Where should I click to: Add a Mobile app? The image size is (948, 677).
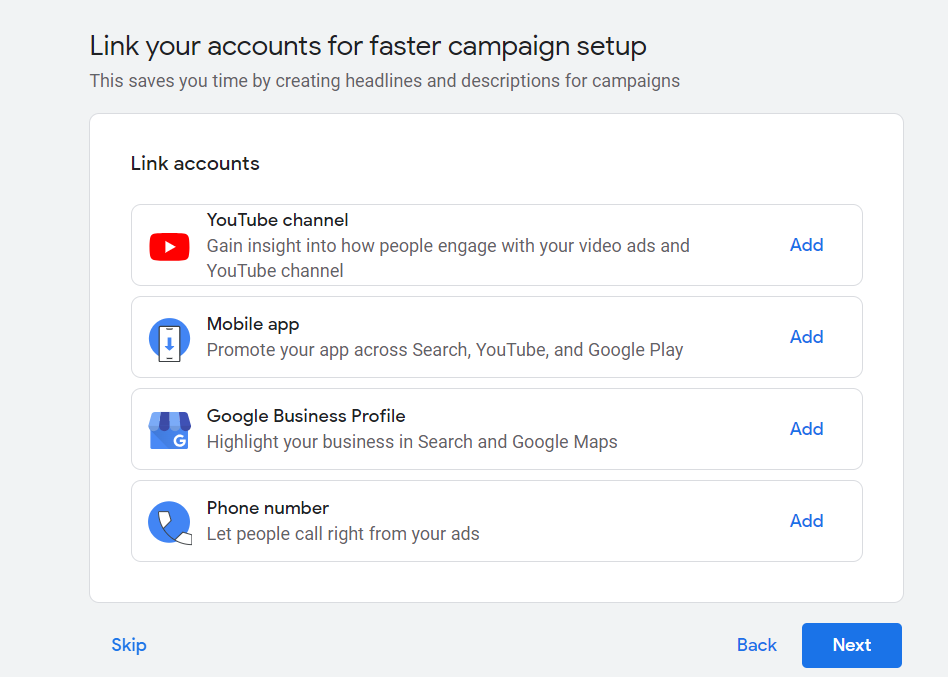(x=806, y=336)
